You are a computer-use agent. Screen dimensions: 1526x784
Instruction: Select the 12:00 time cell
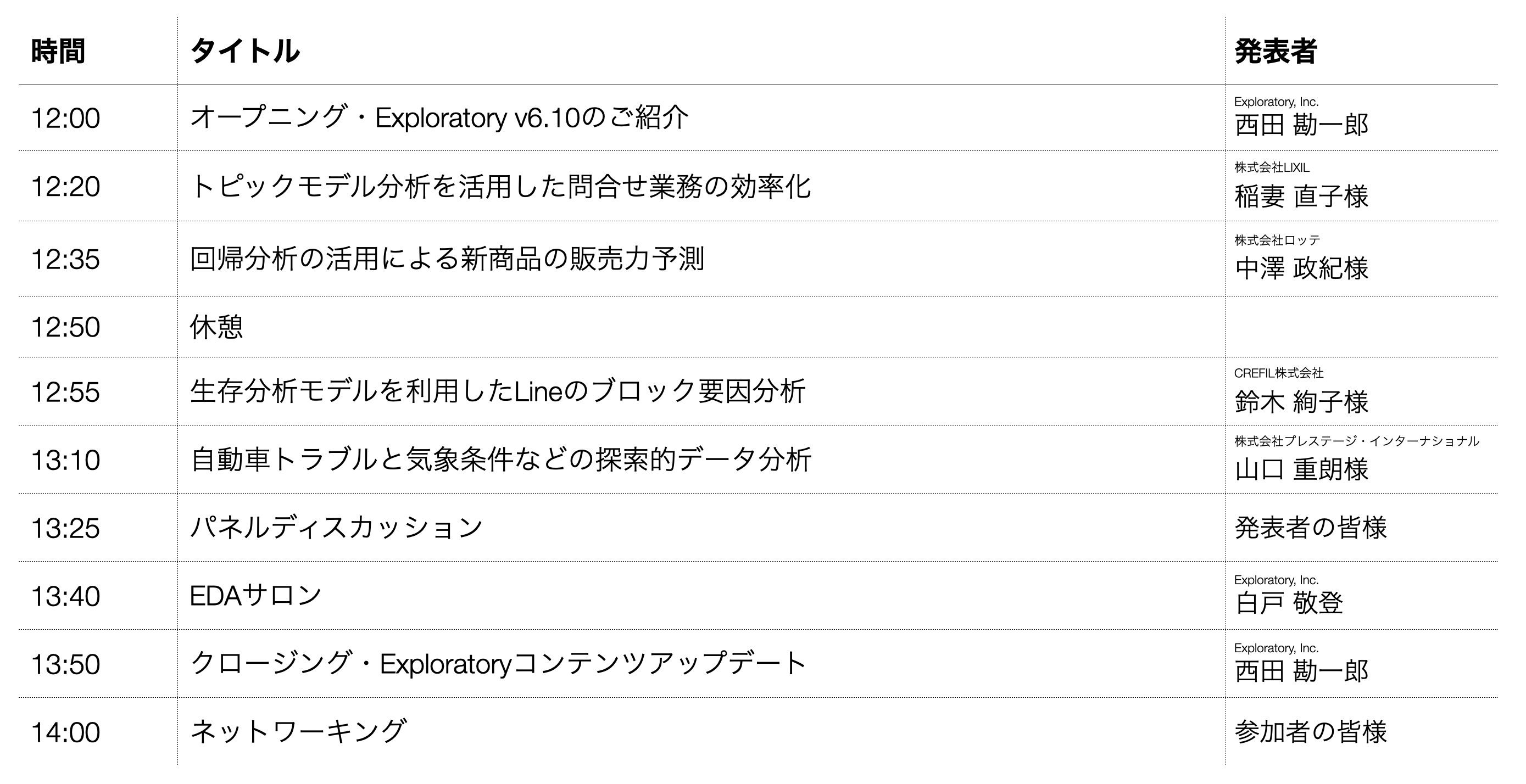click(65, 118)
